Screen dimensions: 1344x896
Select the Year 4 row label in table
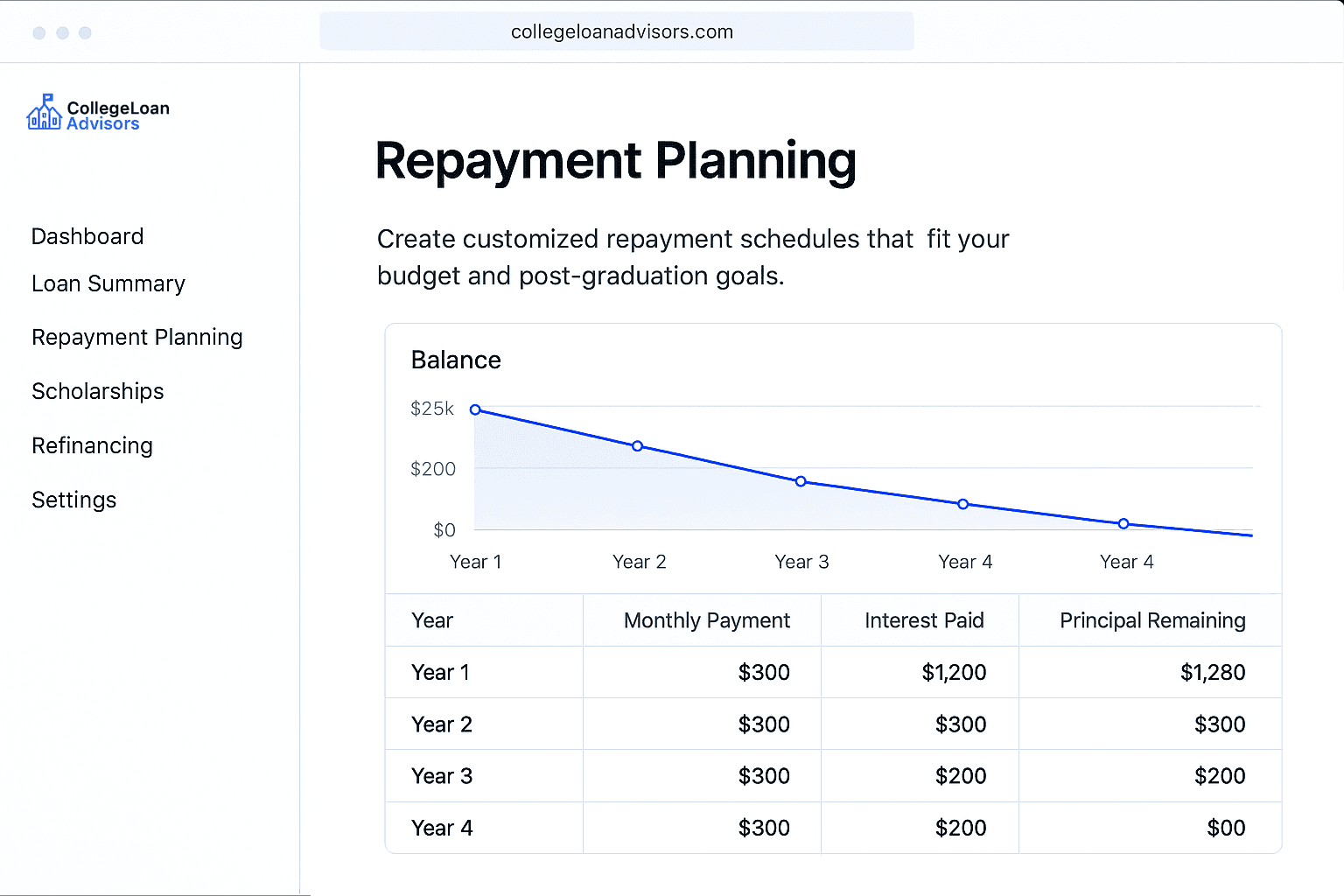click(x=442, y=828)
